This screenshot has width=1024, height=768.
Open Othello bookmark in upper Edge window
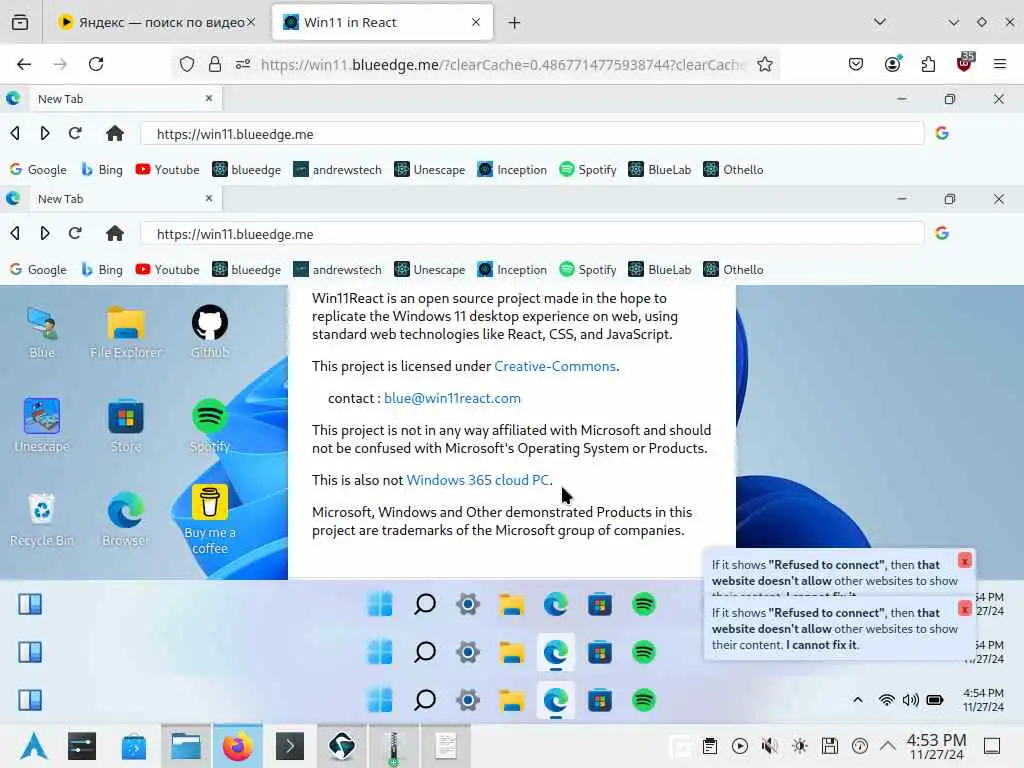point(733,169)
